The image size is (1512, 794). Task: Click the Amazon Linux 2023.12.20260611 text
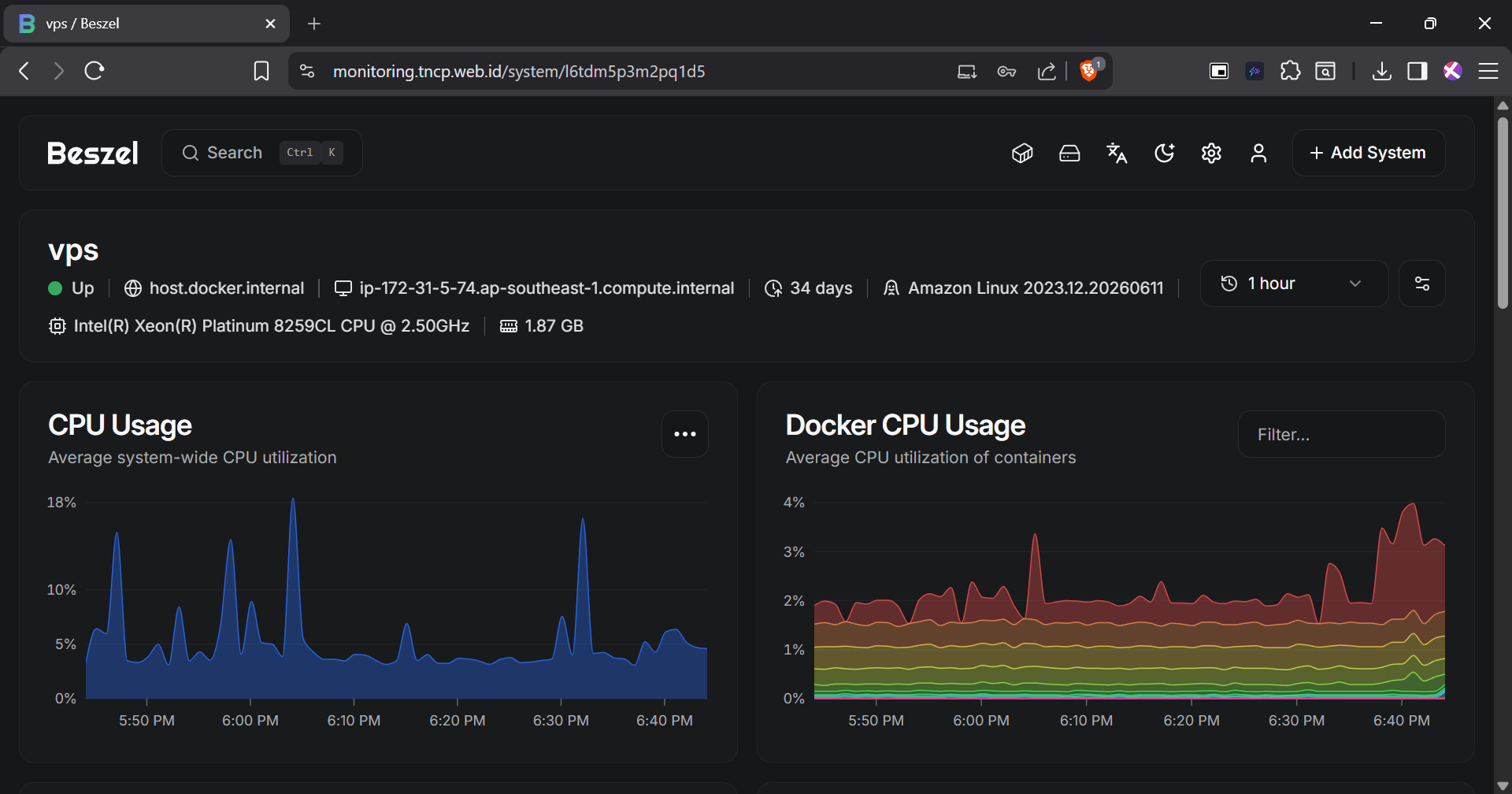[1036, 288]
